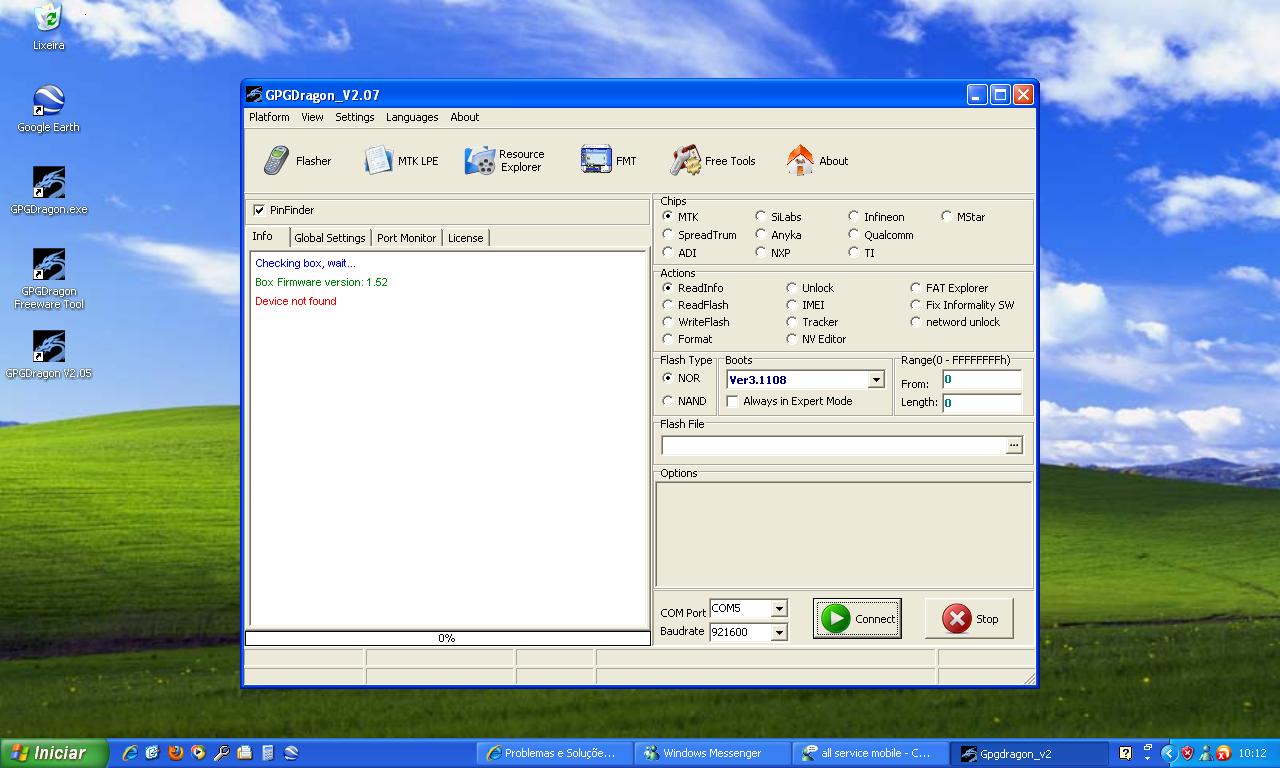Open printer-fax quick launch icon

click(x=245, y=753)
